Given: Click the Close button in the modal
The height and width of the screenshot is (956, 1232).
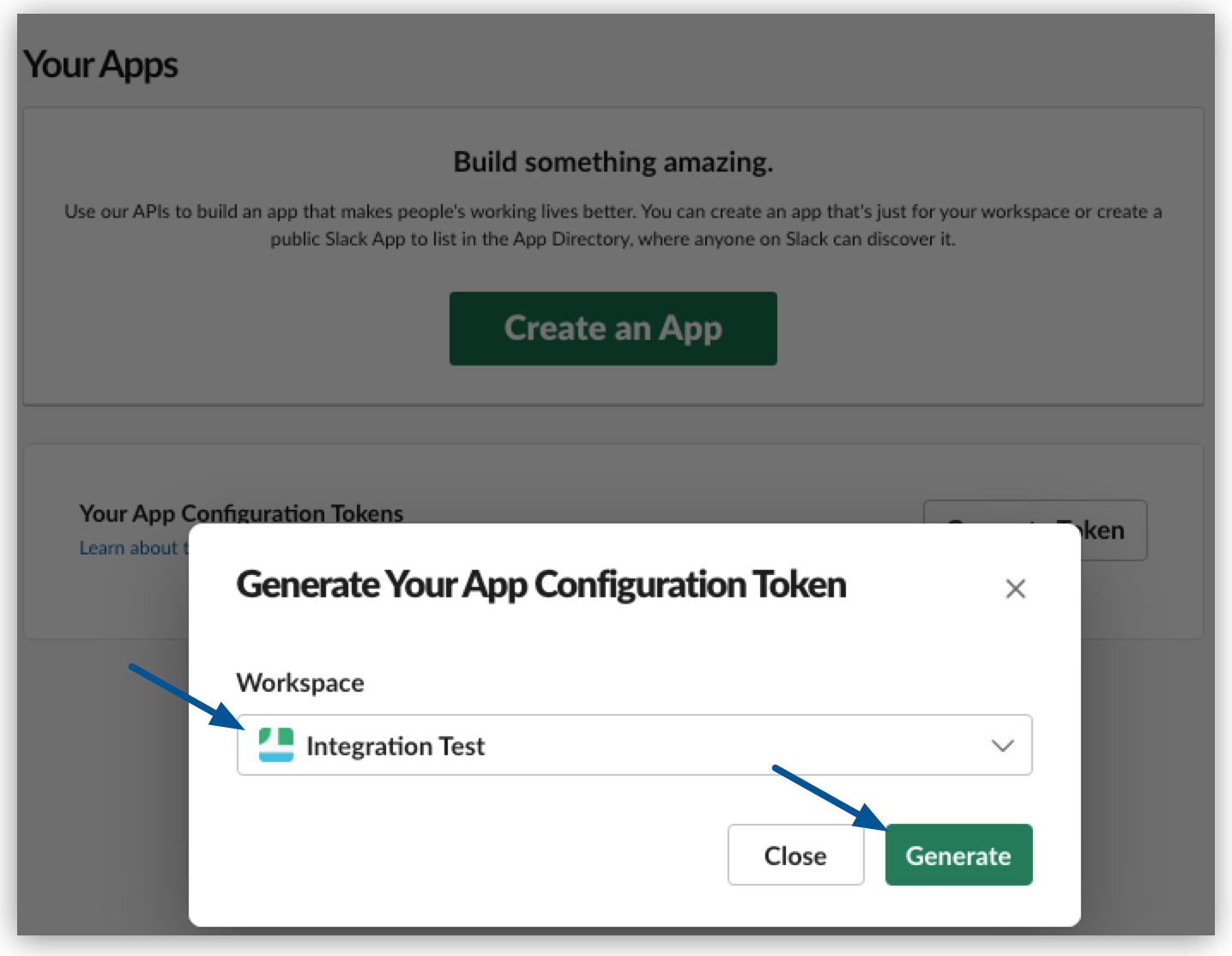Looking at the screenshot, I should point(794,855).
